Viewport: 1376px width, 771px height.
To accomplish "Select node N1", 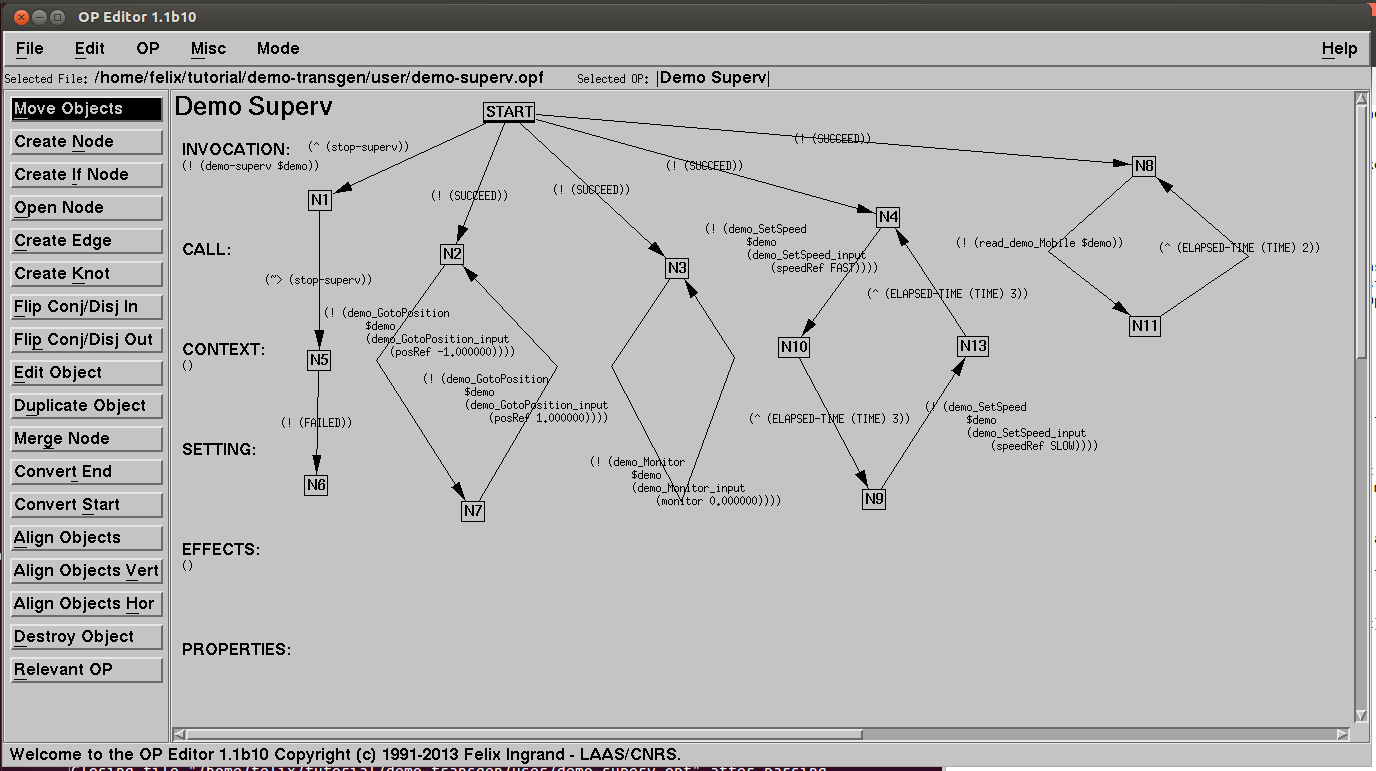I will pyautogui.click(x=319, y=200).
